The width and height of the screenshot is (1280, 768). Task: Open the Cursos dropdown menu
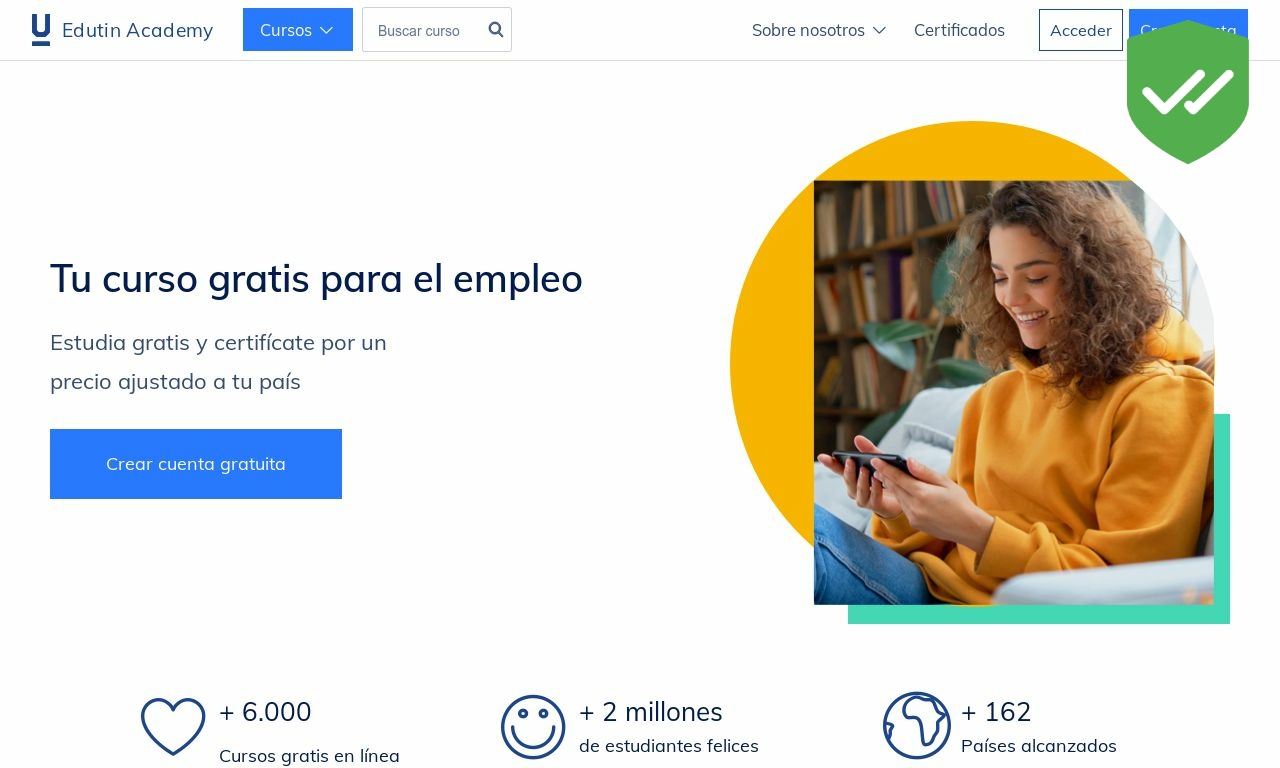298,30
